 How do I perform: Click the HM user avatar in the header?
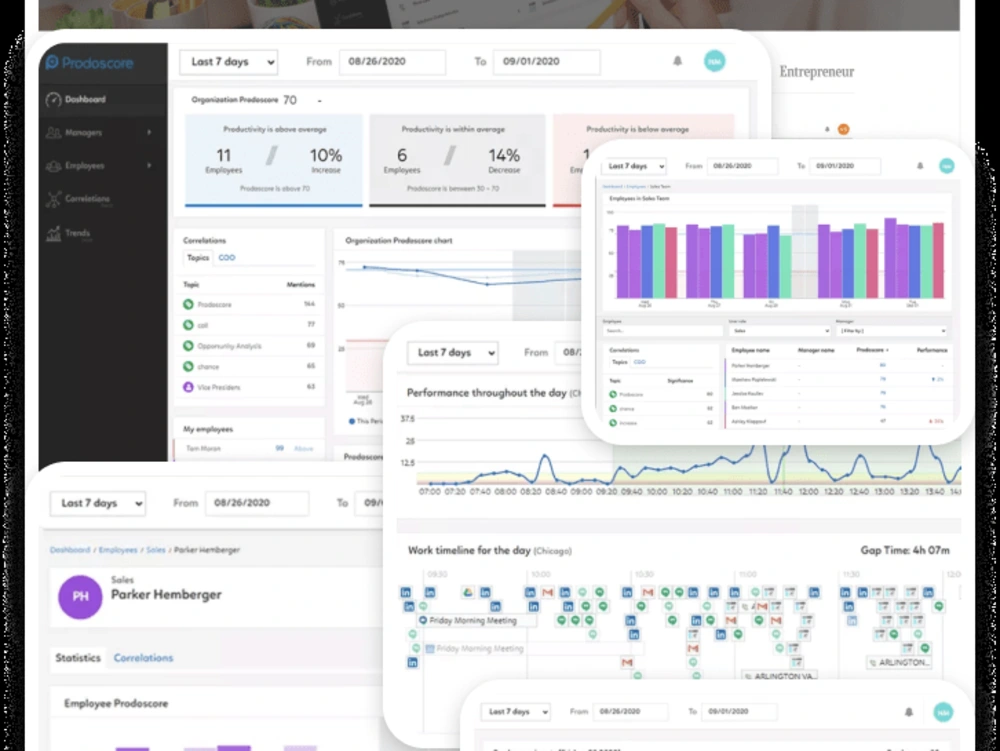point(716,61)
